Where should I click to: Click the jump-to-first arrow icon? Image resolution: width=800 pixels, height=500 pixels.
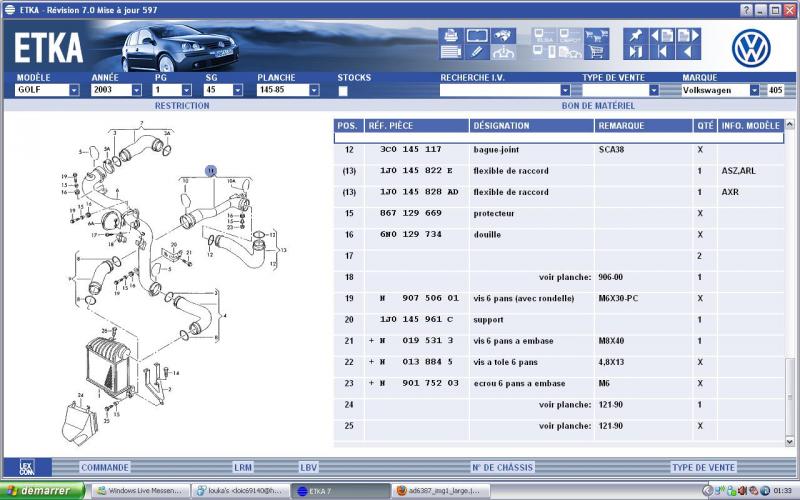[x=662, y=52]
